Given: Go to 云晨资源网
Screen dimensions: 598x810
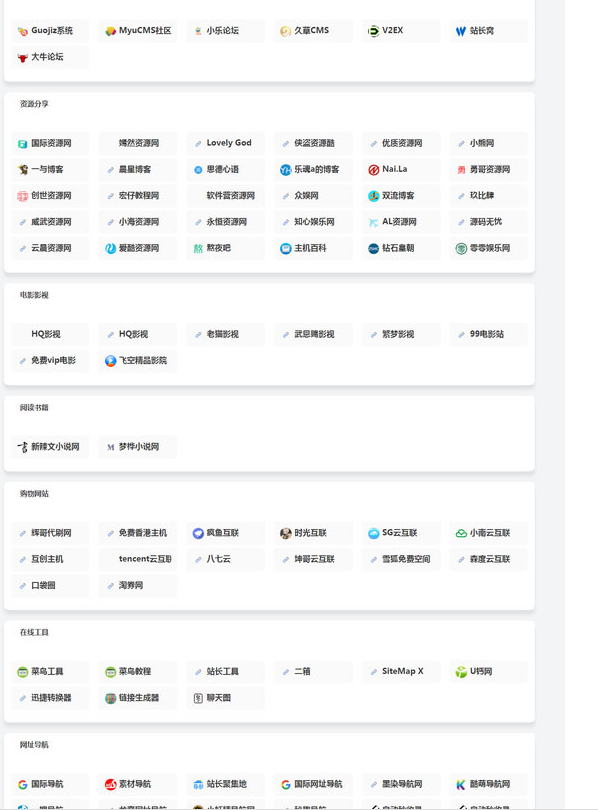Looking at the screenshot, I should point(51,248).
